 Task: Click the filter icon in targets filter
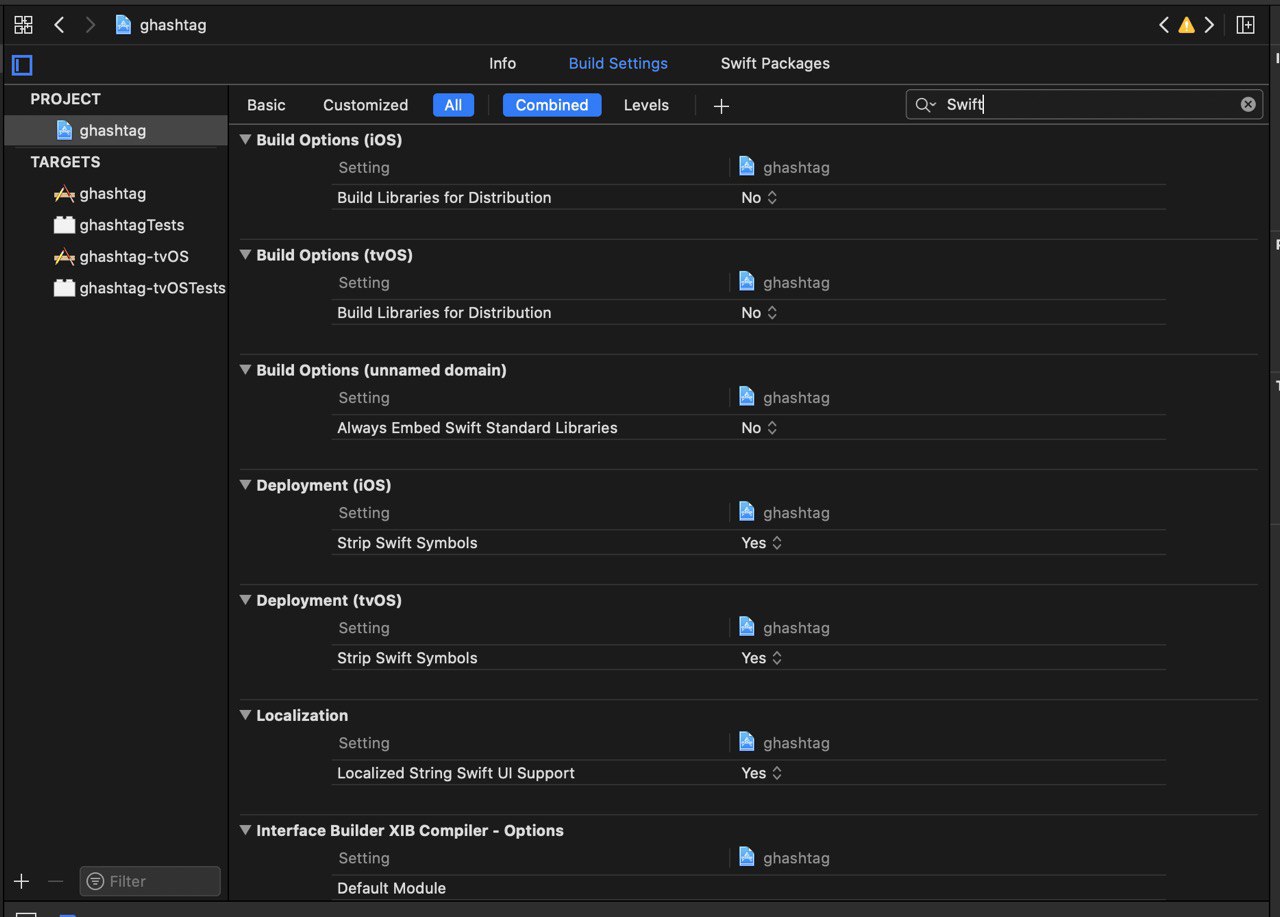[95, 881]
